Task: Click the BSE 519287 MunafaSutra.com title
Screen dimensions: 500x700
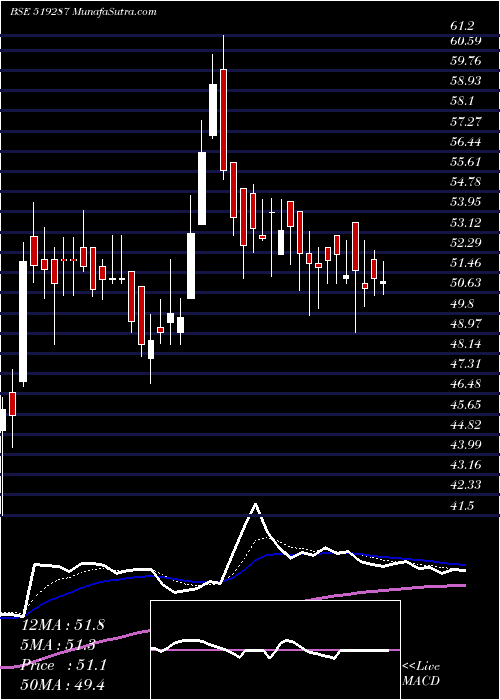Action: [x=83, y=12]
